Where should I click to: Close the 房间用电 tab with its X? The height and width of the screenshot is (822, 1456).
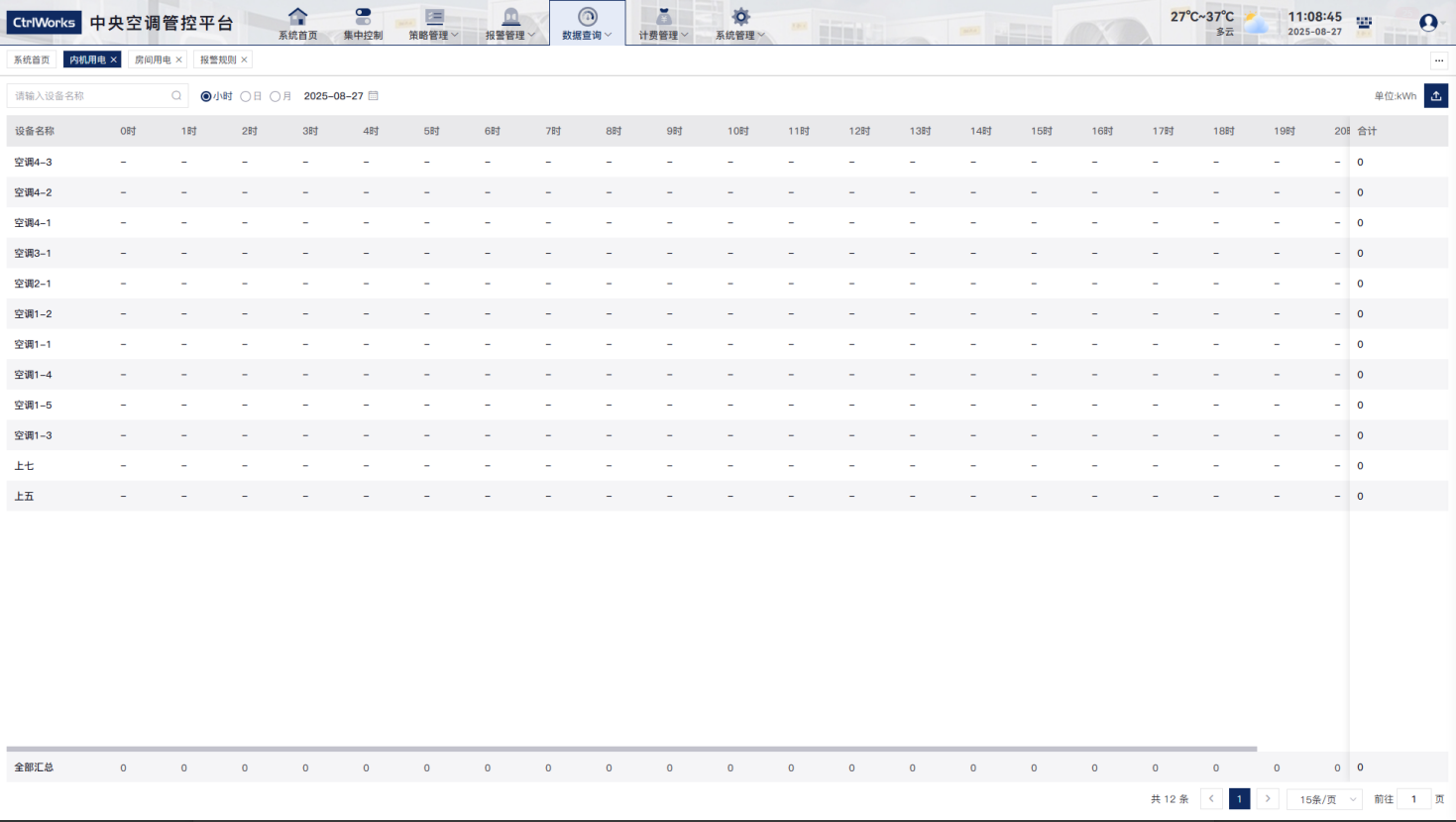(x=179, y=60)
